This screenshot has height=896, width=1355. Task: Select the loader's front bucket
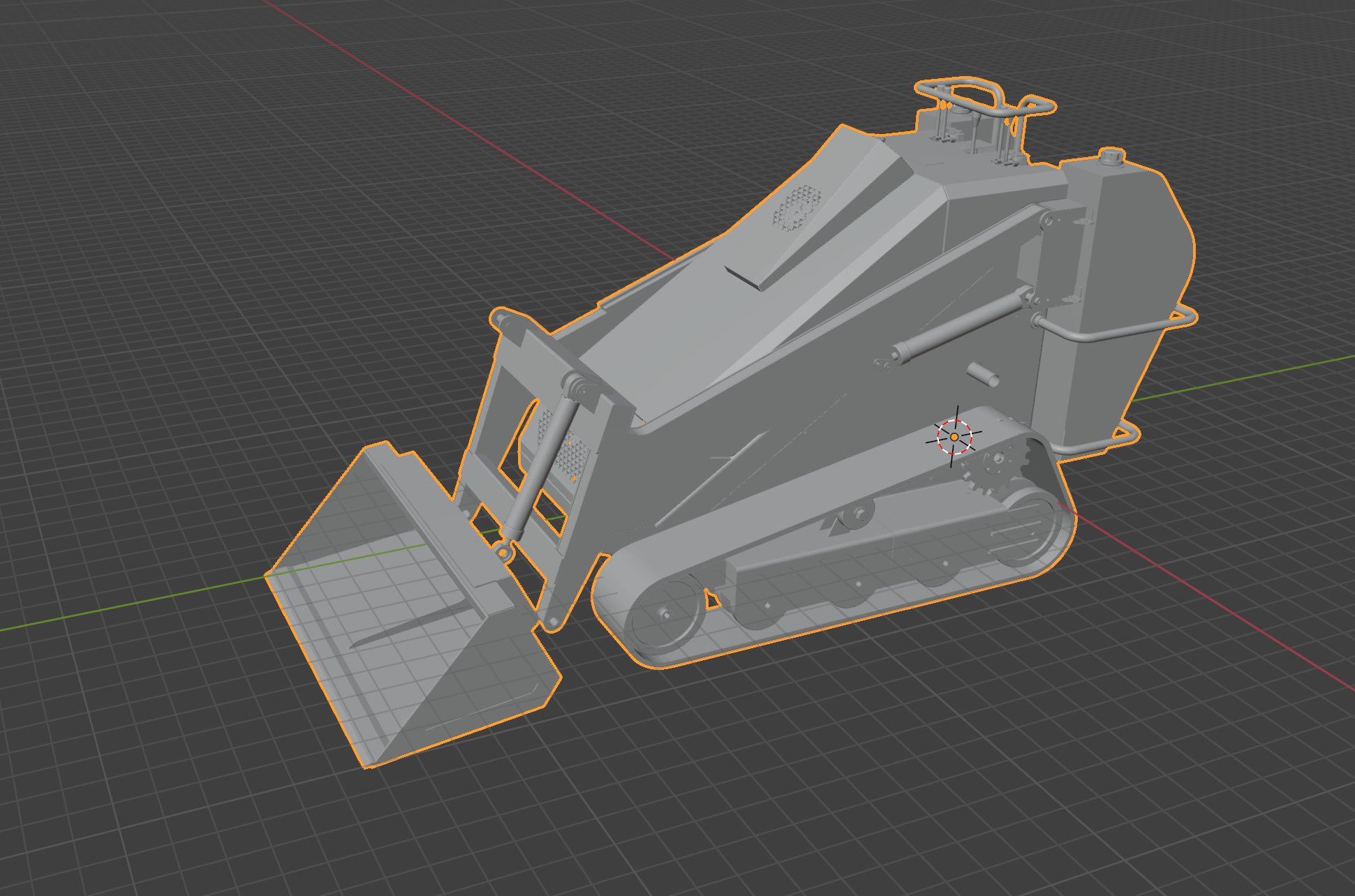[x=412, y=604]
